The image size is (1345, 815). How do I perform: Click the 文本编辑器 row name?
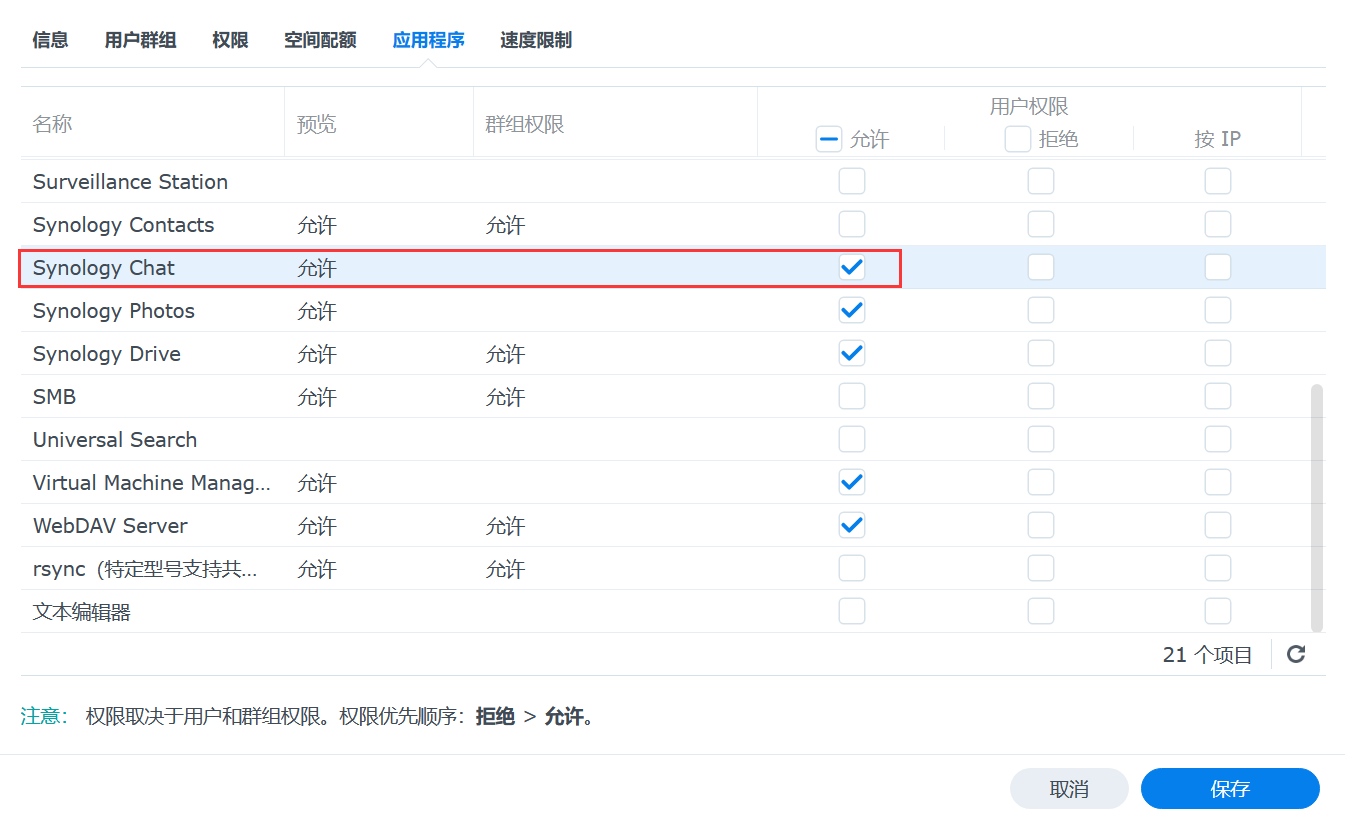[81, 611]
